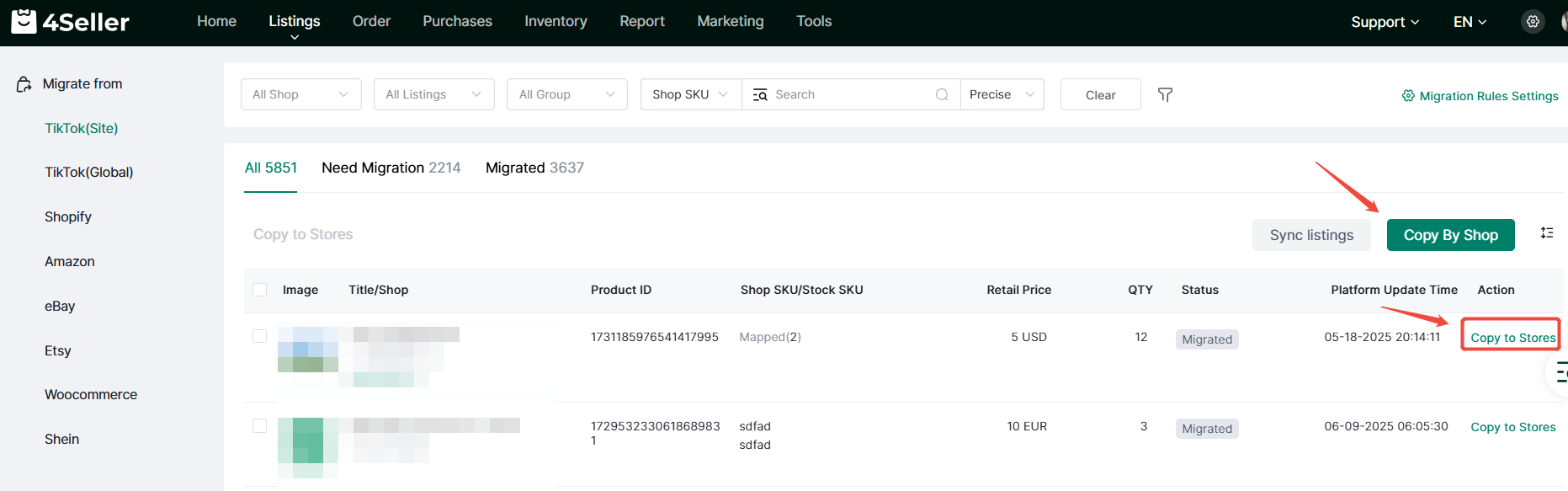
Task: Click the update time 06-09-2025 06:05:30
Action: (1386, 426)
